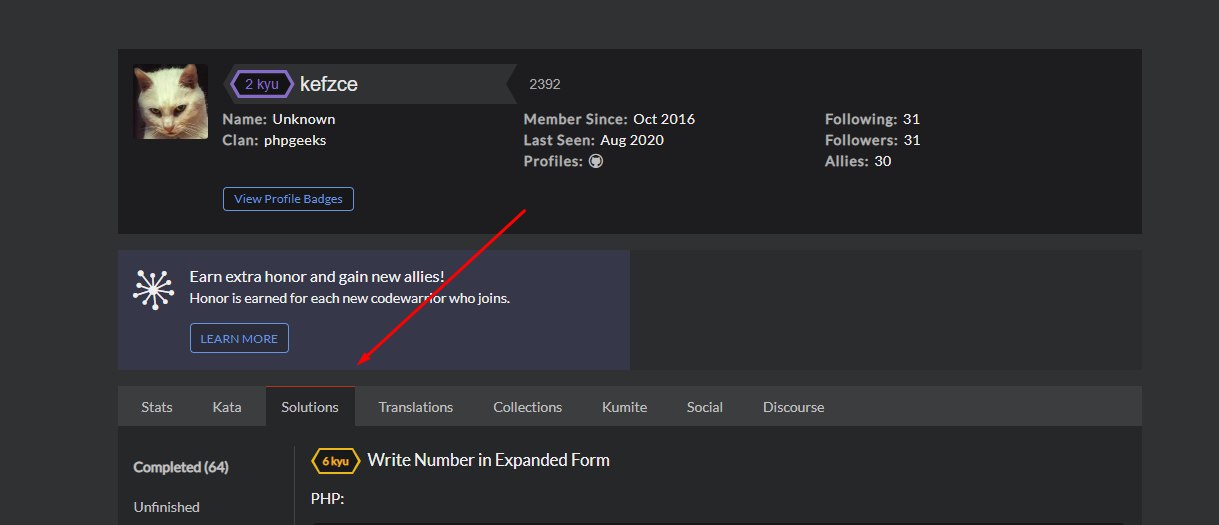Screen dimensions: 1219x525
Task: Click the PHP: language label
Action: (x=328, y=498)
